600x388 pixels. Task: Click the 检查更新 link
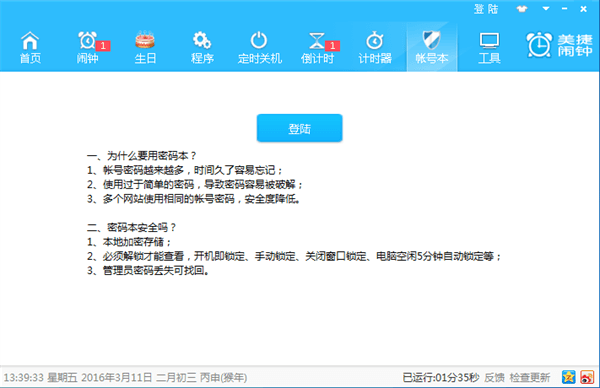pyautogui.click(x=530, y=378)
